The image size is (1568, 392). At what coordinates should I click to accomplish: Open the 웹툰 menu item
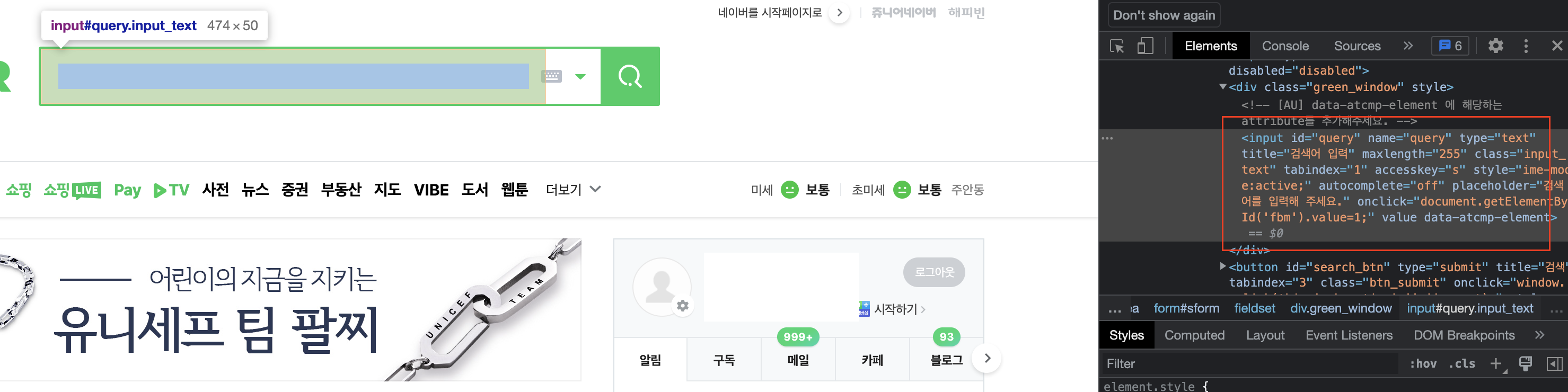point(514,190)
